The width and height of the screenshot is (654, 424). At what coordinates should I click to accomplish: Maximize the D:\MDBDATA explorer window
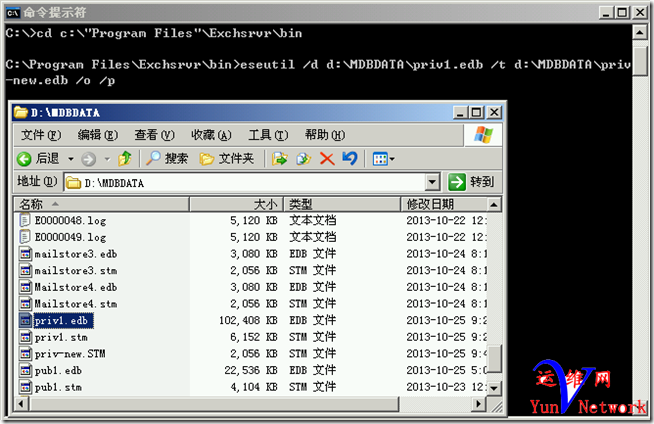[476, 113]
